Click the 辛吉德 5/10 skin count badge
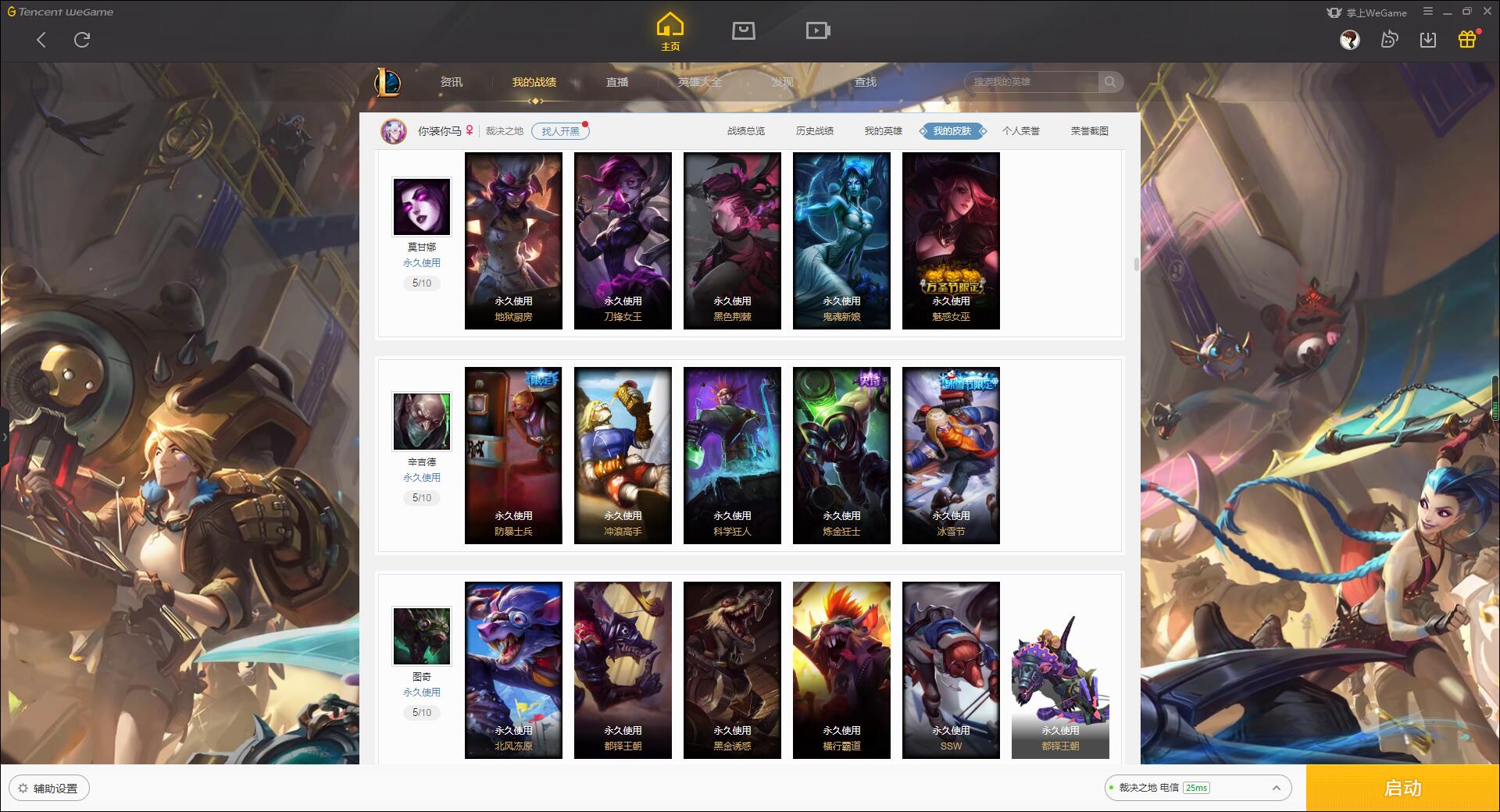The width and height of the screenshot is (1500, 812). click(x=422, y=498)
